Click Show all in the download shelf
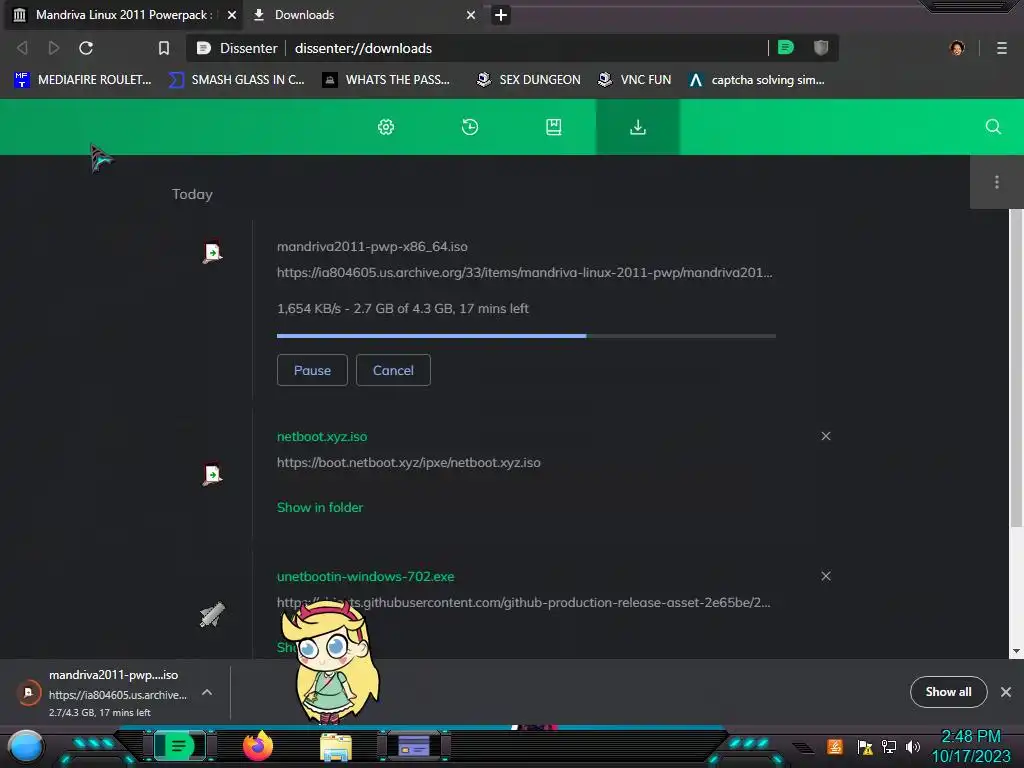Image resolution: width=1024 pixels, height=768 pixels. tap(948, 692)
